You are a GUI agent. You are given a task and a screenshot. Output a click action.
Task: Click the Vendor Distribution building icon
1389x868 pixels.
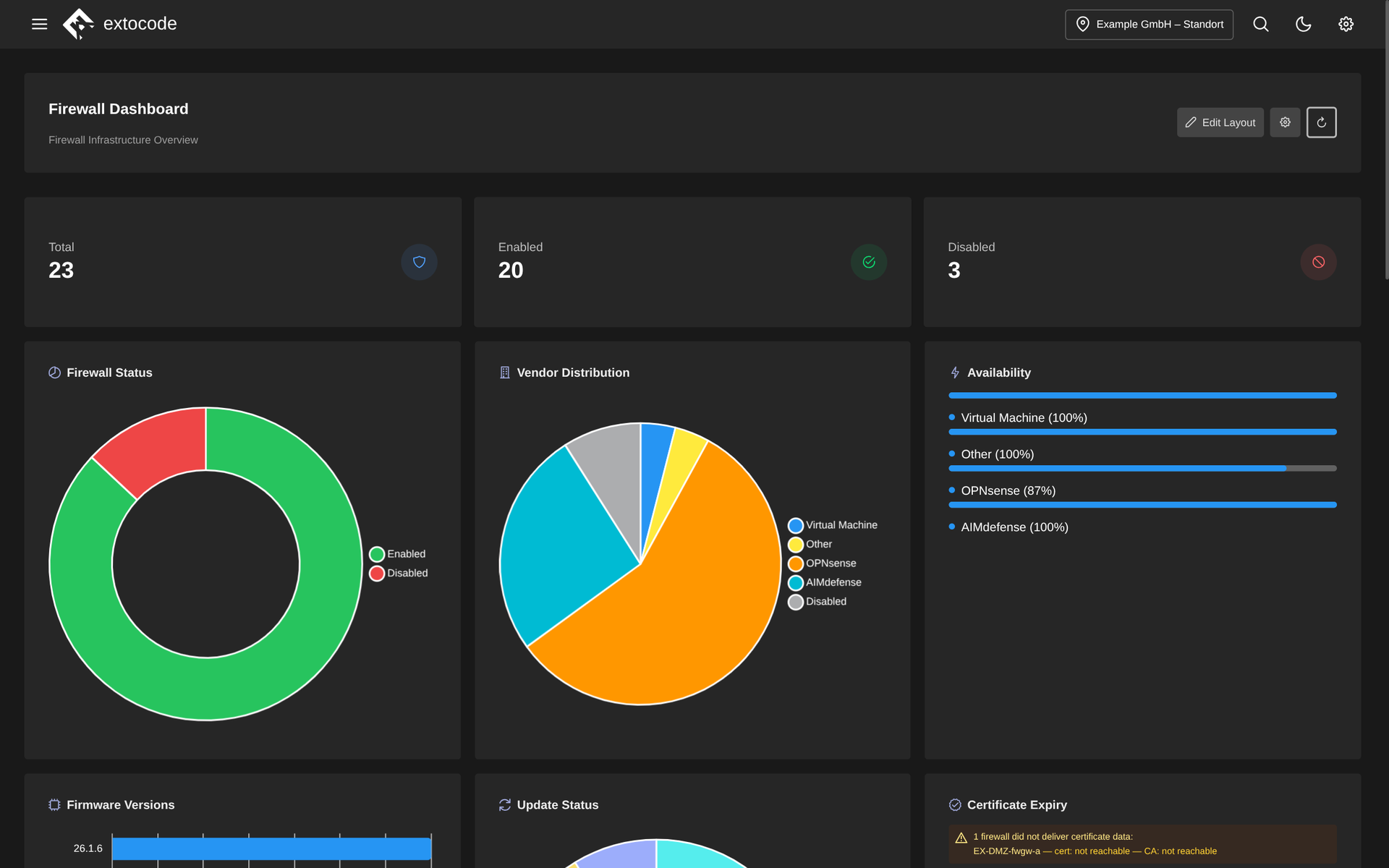point(505,373)
